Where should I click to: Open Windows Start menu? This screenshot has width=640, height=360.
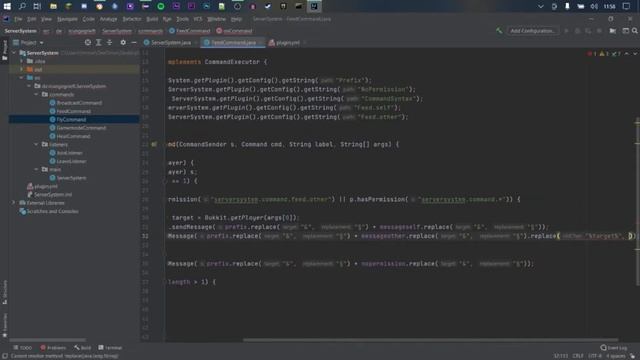click(x=7, y=6)
